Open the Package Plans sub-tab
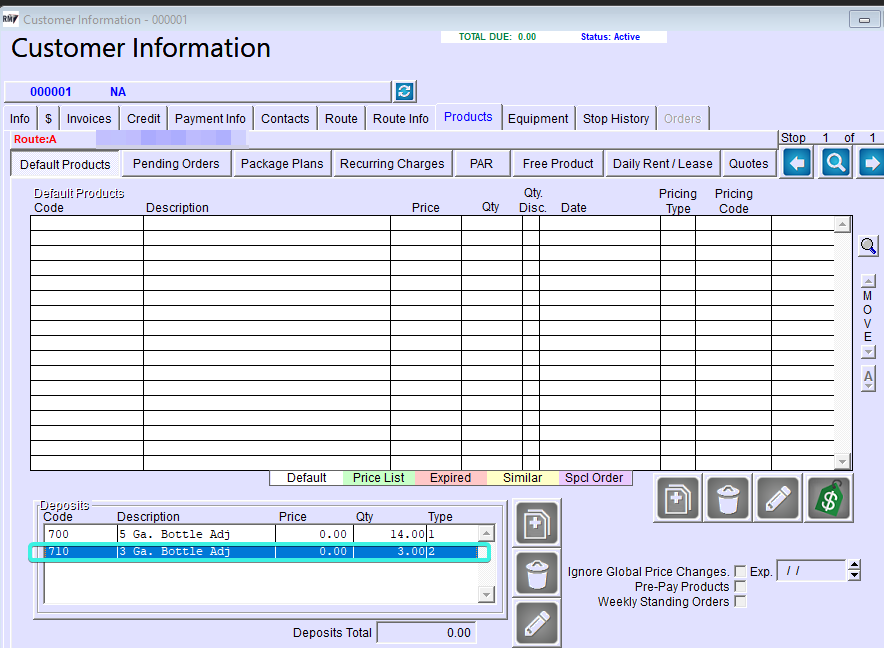Viewport: 884px width, 648px height. point(282,164)
